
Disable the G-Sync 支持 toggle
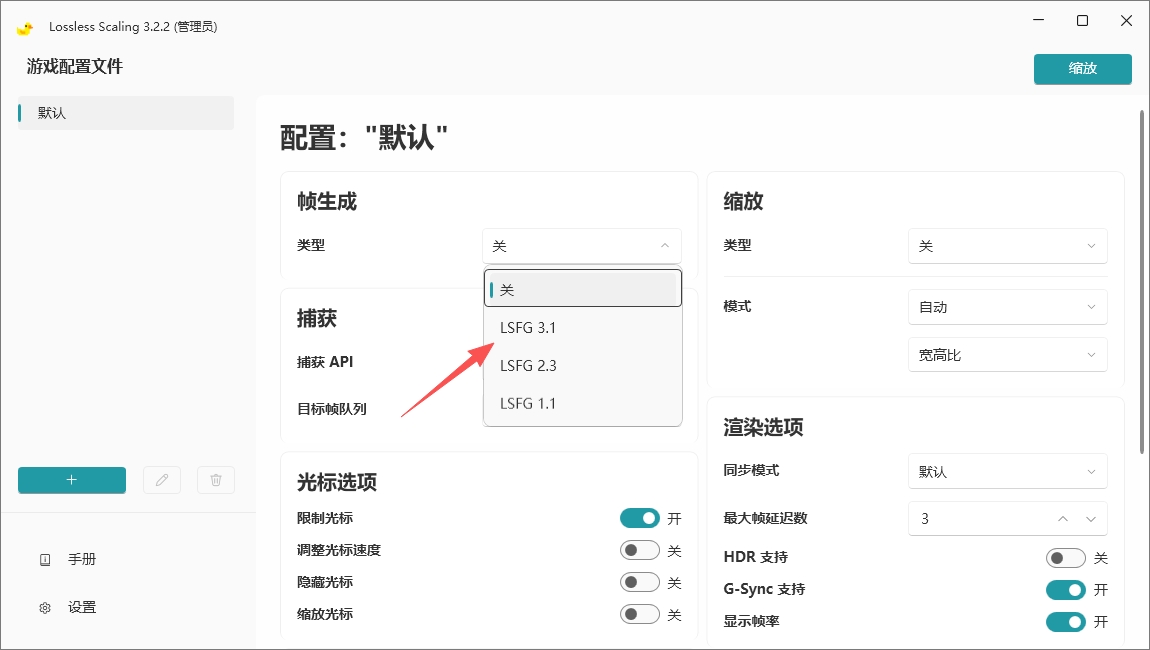point(1066,590)
